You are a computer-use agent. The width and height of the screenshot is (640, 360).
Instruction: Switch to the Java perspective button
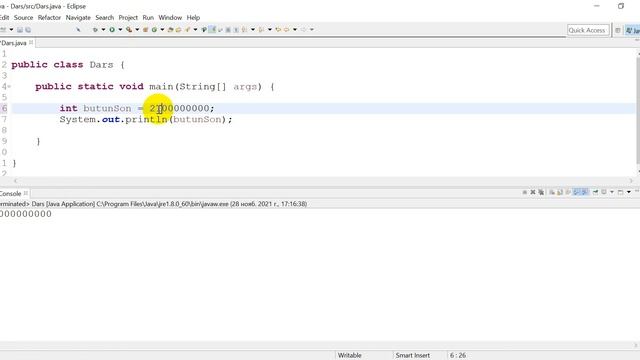pyautogui.click(x=632, y=30)
